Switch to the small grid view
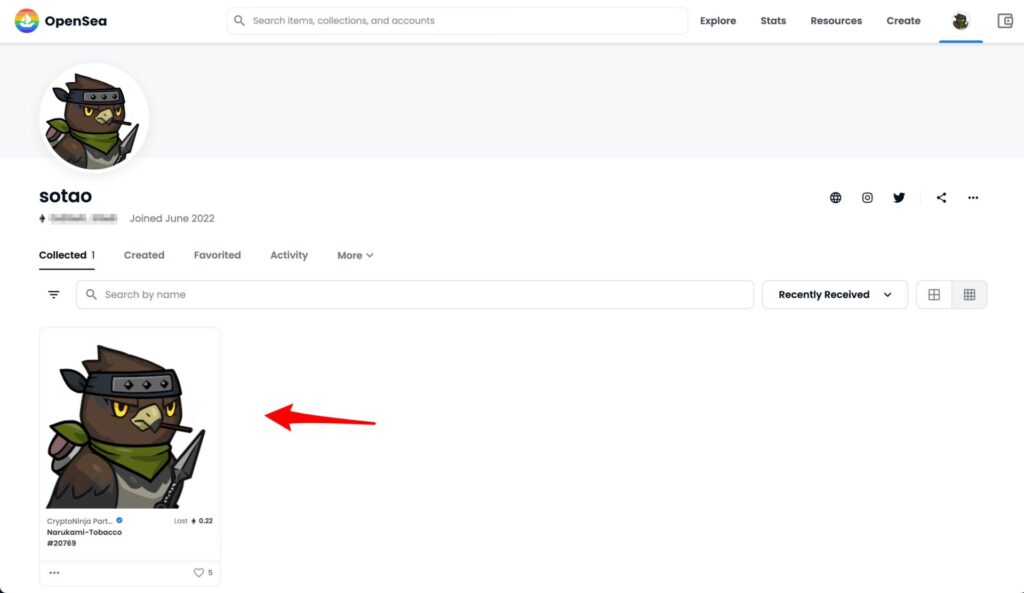The image size is (1024, 593). (x=969, y=295)
